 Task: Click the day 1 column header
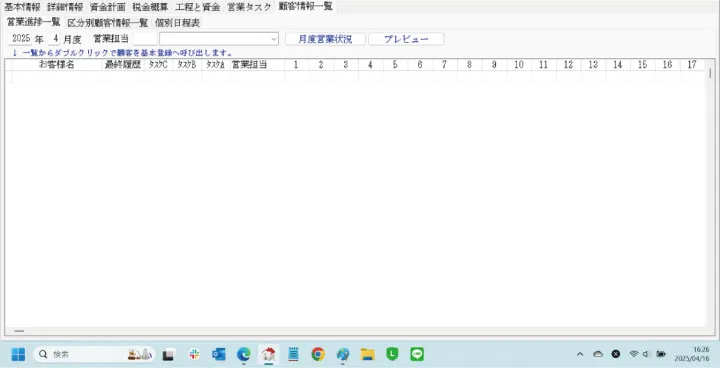click(296, 65)
